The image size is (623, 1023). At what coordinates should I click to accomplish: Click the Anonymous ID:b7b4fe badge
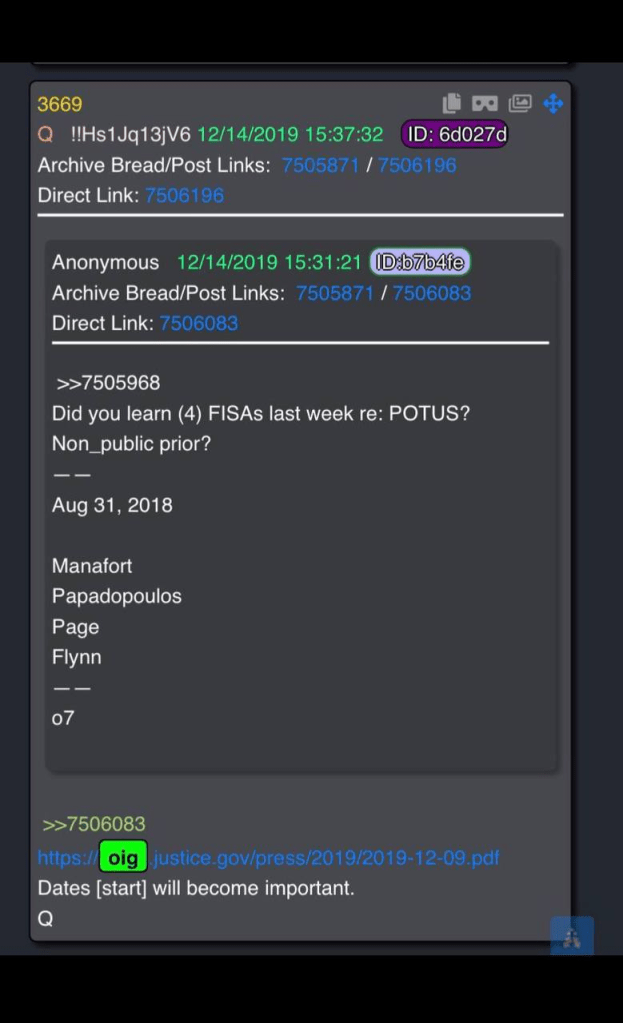point(419,262)
